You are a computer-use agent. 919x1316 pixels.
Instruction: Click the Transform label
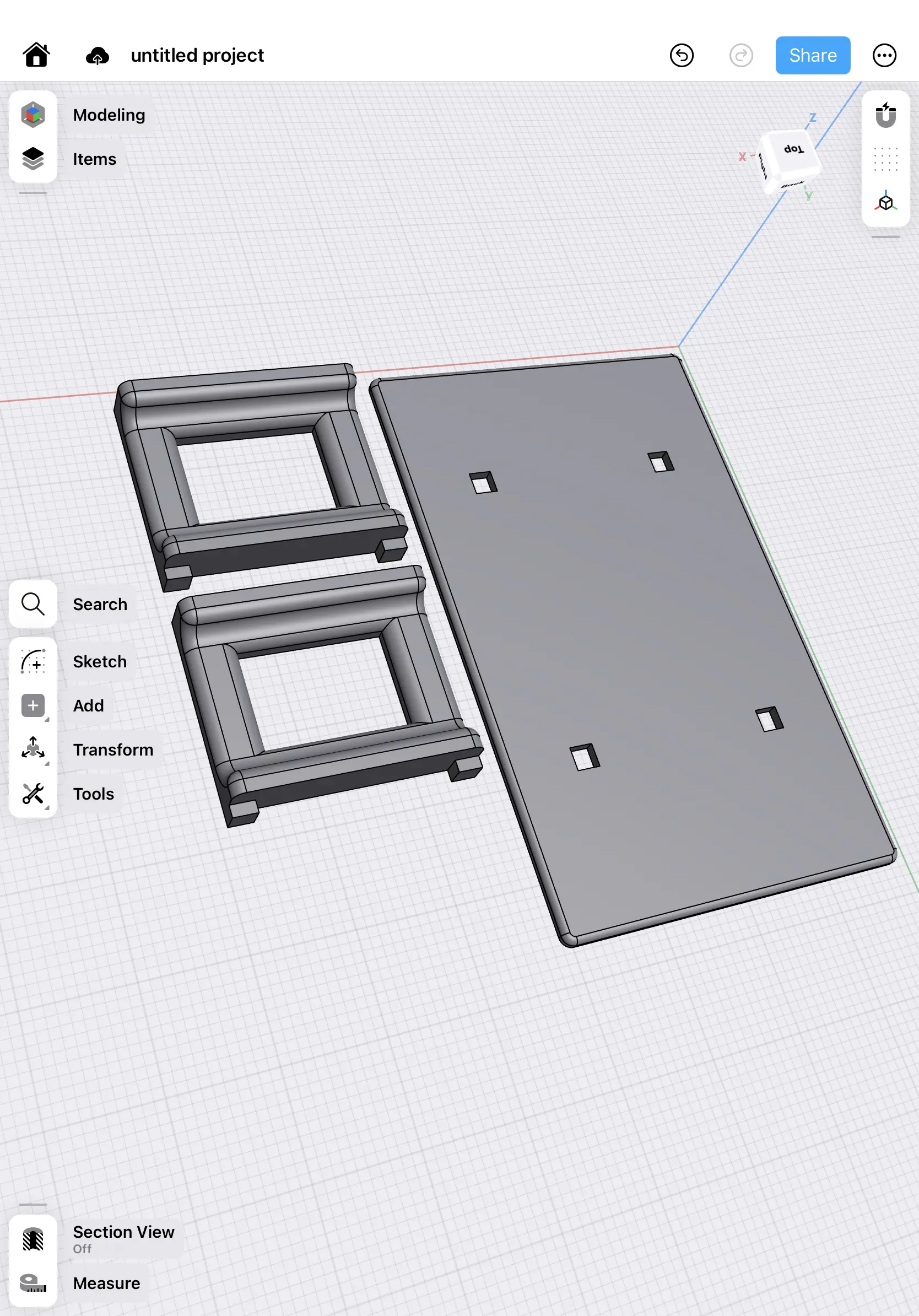tap(113, 749)
